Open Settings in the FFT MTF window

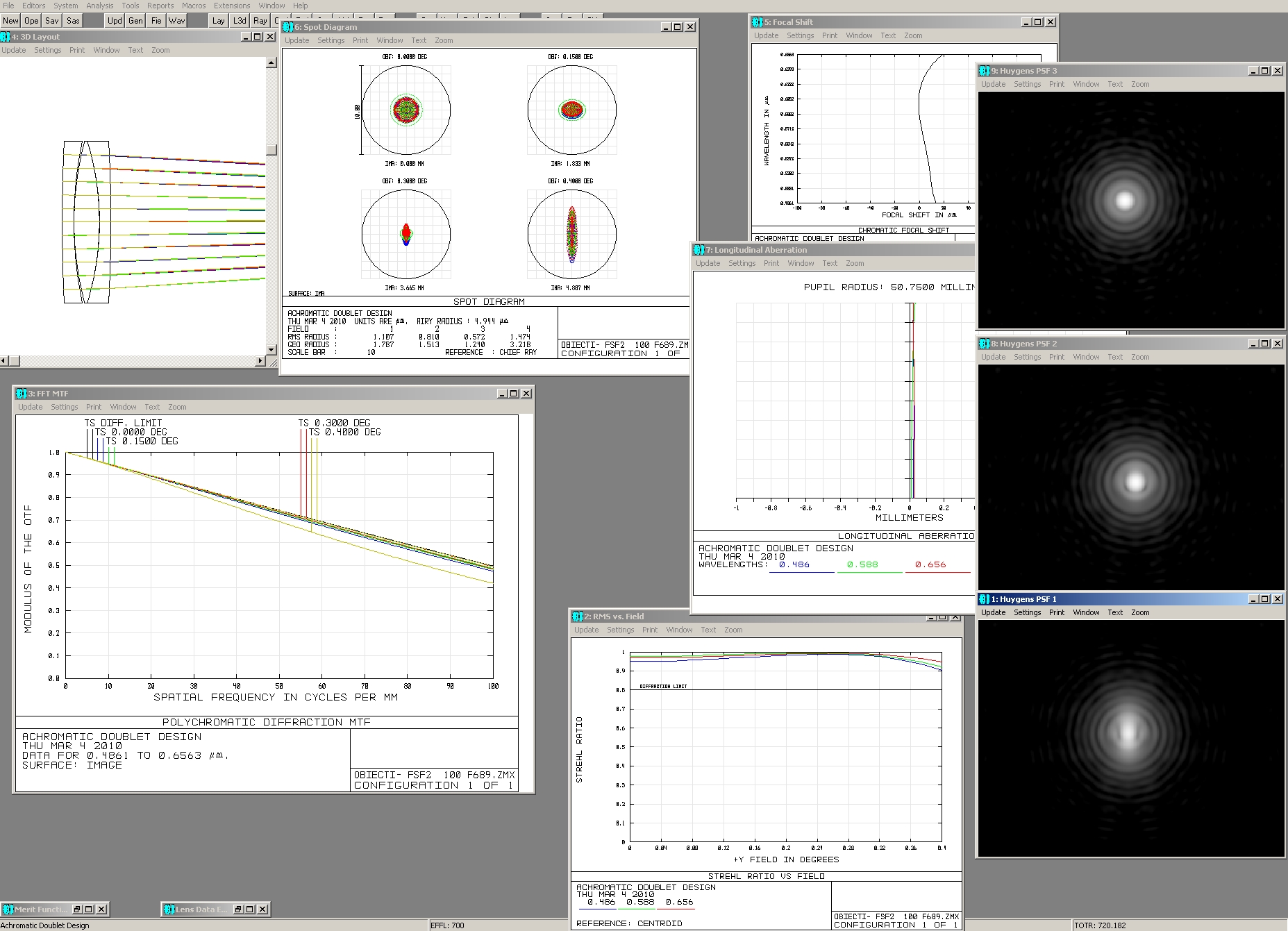[65, 407]
